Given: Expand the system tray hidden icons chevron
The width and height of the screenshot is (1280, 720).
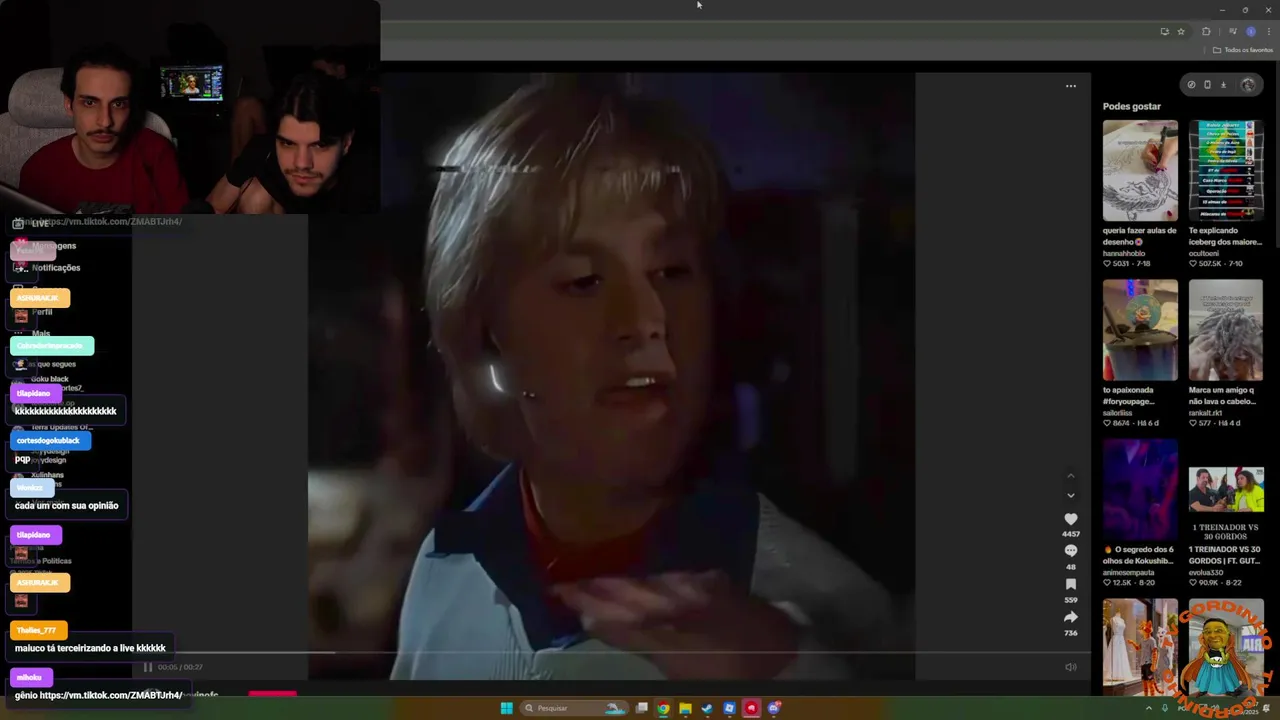Looking at the screenshot, I should click(1148, 708).
